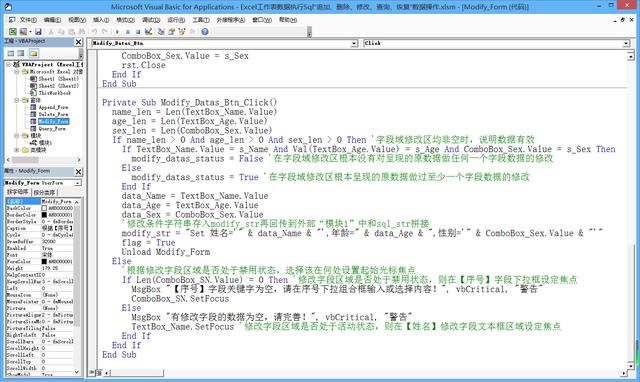This screenshot has height=382, width=640.
Task: Select the Font property row
Action: click(x=40, y=255)
